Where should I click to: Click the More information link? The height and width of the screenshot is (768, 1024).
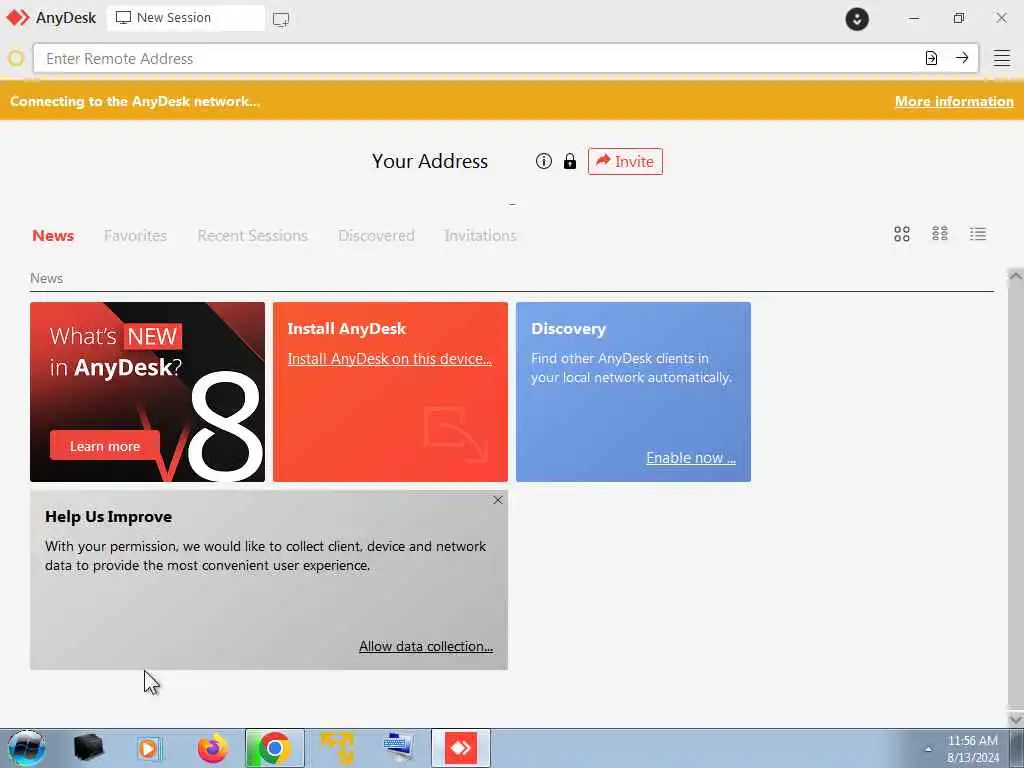tap(954, 101)
